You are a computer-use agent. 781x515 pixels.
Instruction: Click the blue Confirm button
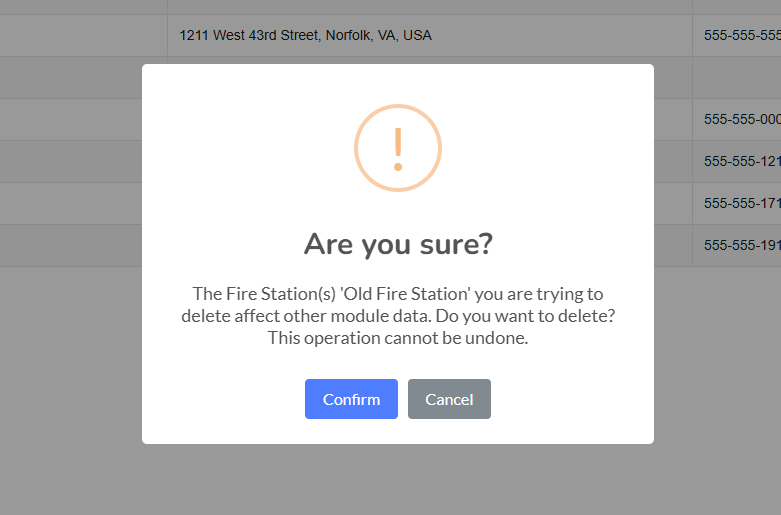(351, 399)
